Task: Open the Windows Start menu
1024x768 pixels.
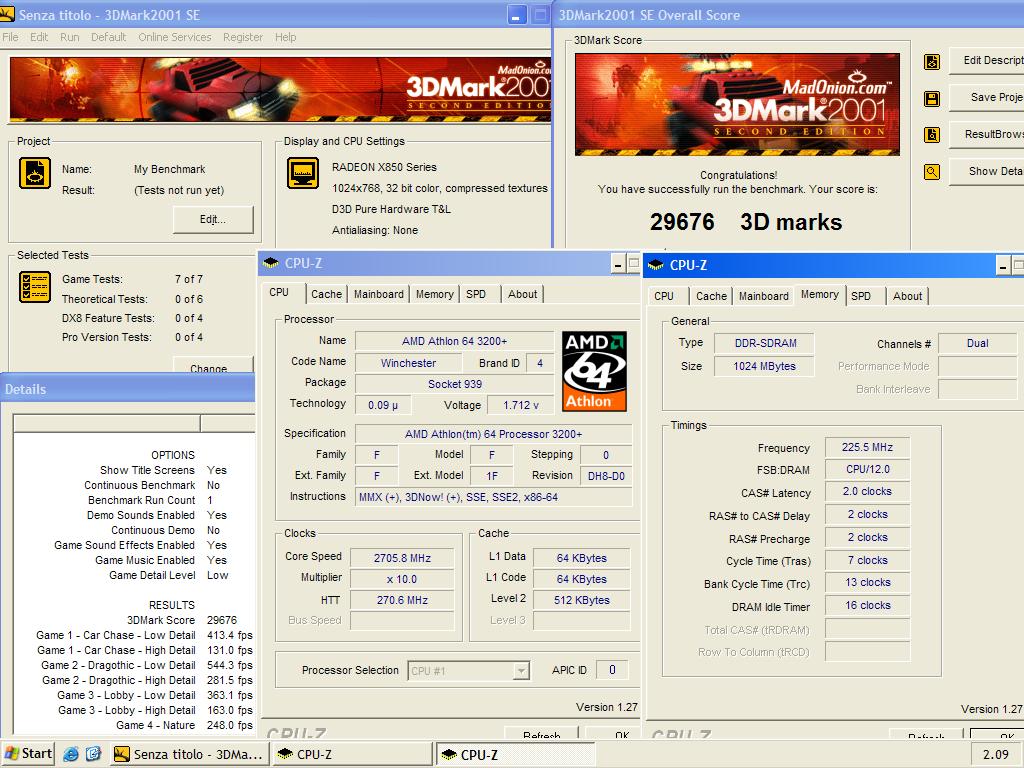Action: [27, 754]
